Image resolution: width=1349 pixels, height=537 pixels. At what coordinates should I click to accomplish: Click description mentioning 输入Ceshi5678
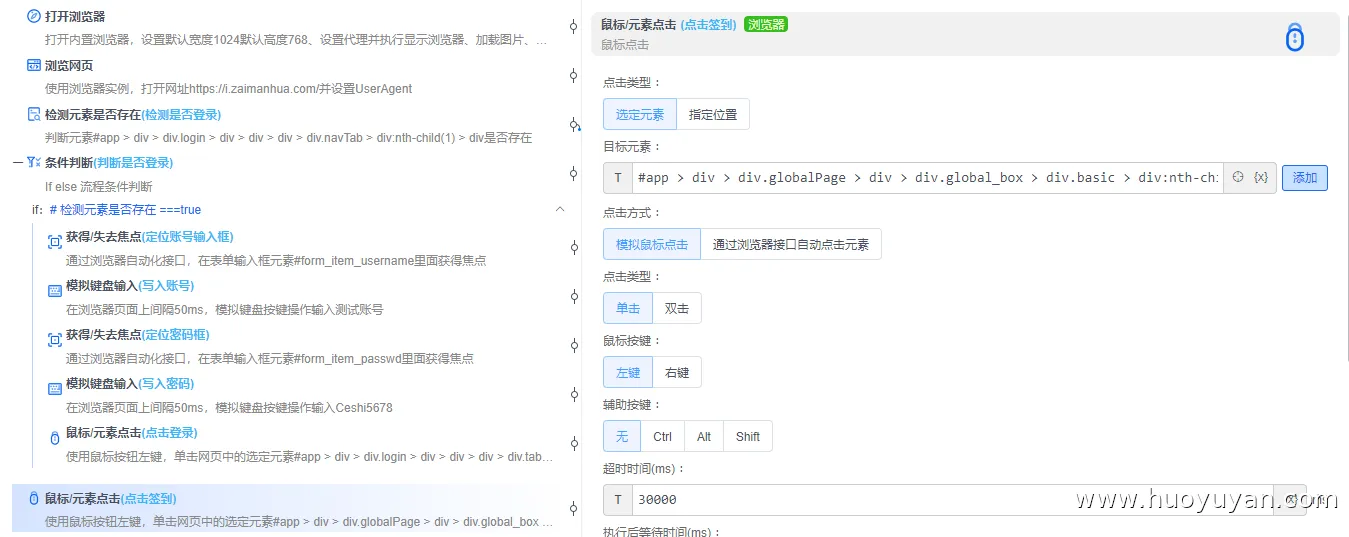coord(229,407)
